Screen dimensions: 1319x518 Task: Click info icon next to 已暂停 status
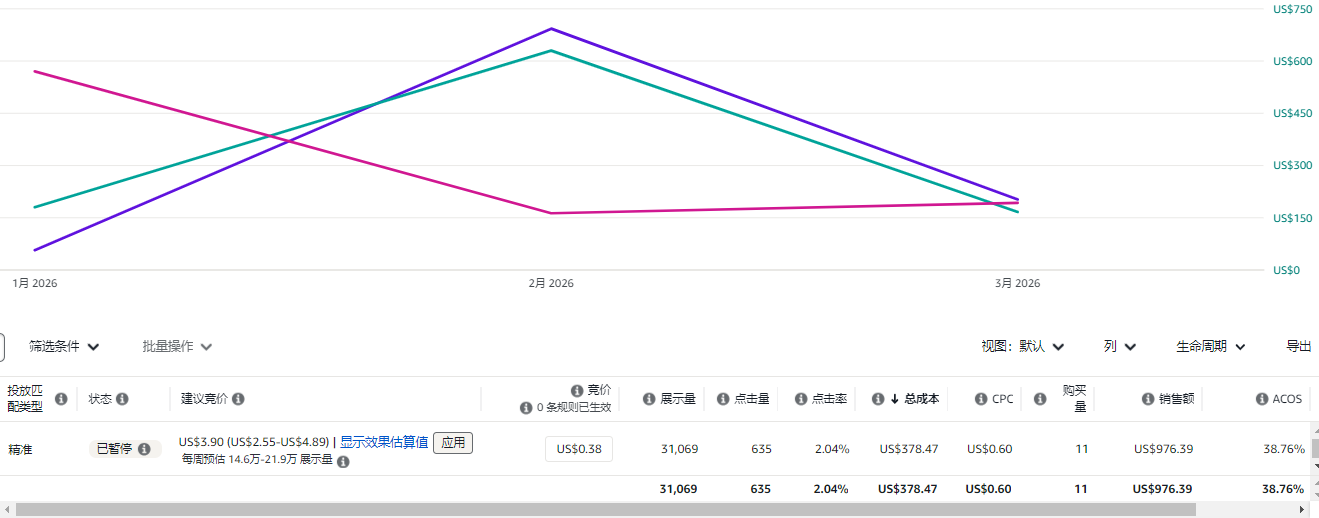pos(144,450)
